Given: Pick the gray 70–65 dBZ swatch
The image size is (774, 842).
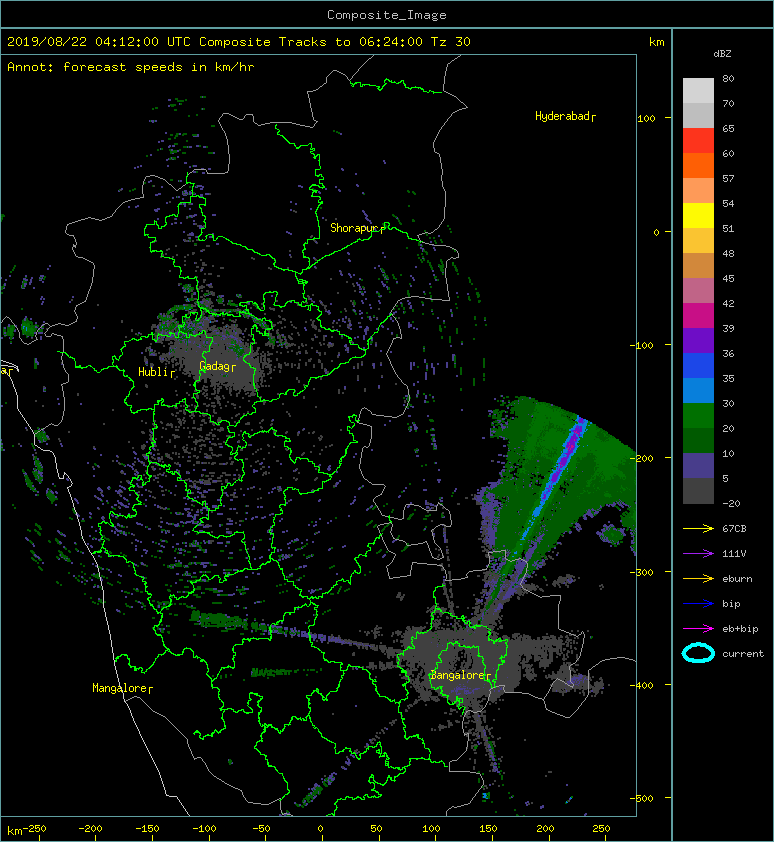Looking at the screenshot, I should tap(698, 115).
